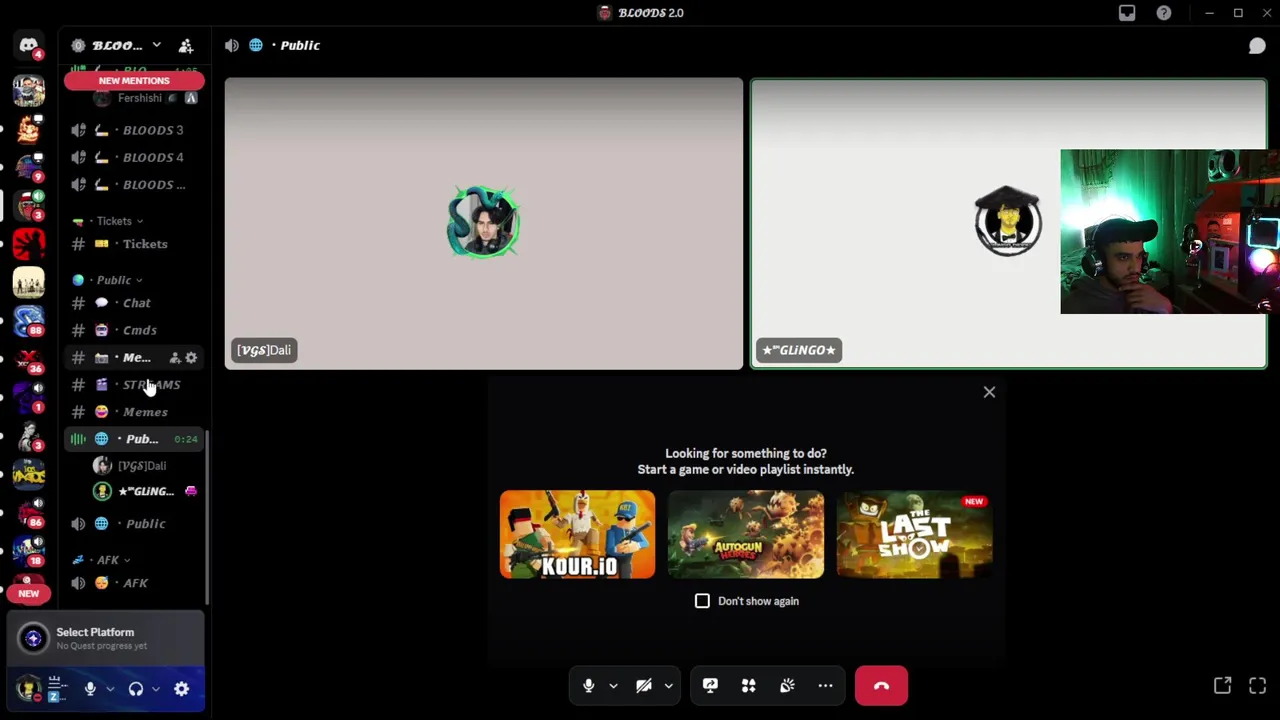Join the AFK voice channel

point(134,583)
